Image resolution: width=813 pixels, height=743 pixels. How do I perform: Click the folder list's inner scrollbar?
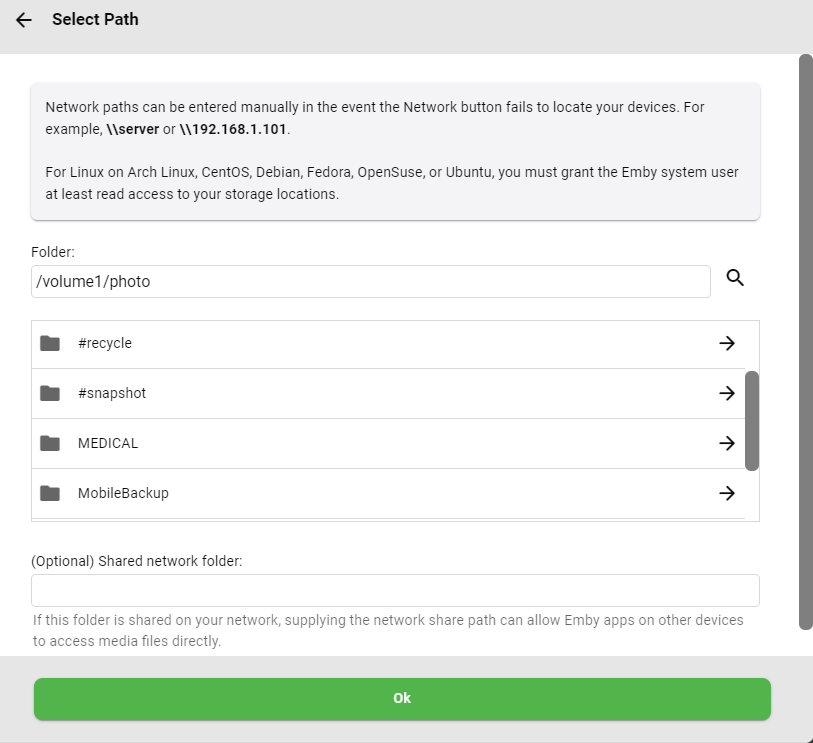(x=753, y=420)
